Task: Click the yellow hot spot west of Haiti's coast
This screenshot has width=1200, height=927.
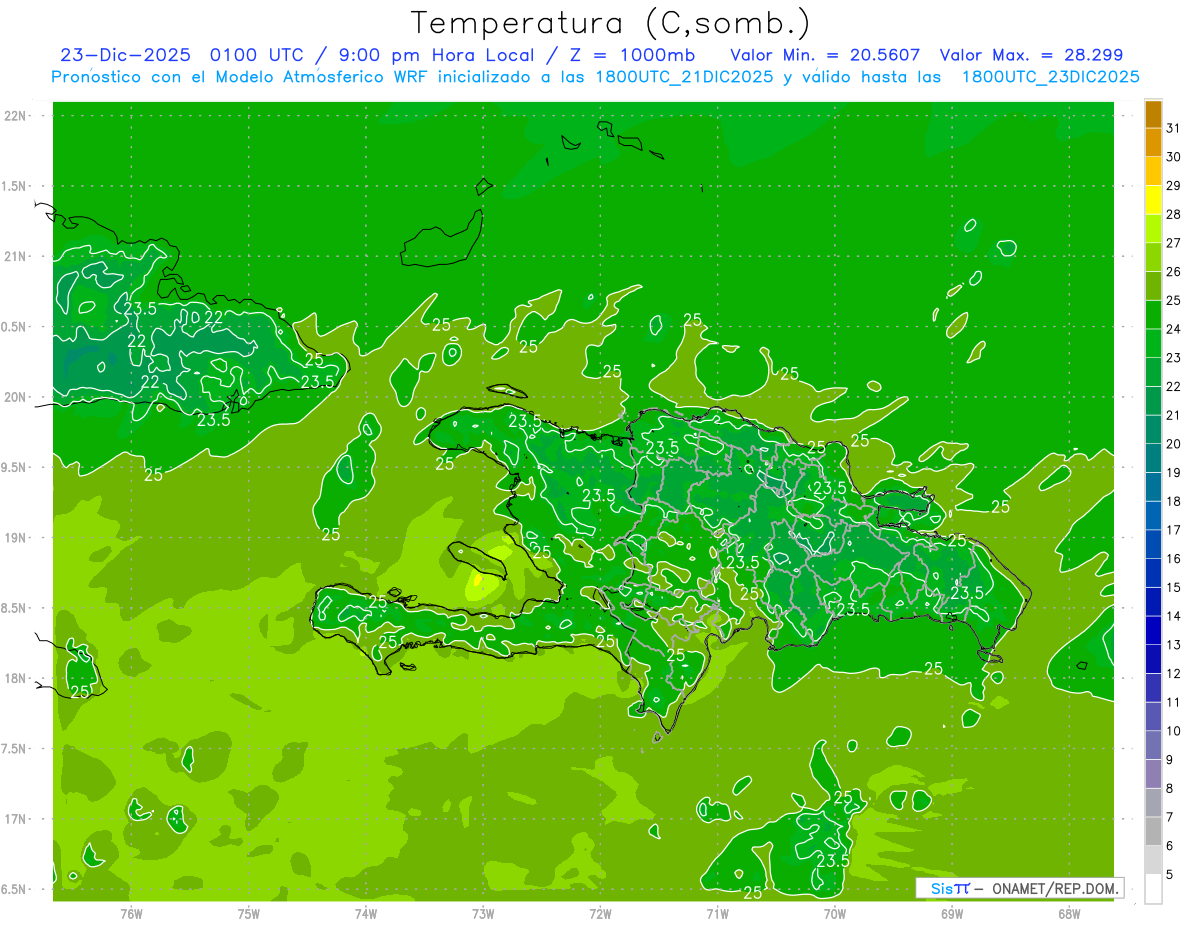Action: (x=479, y=580)
